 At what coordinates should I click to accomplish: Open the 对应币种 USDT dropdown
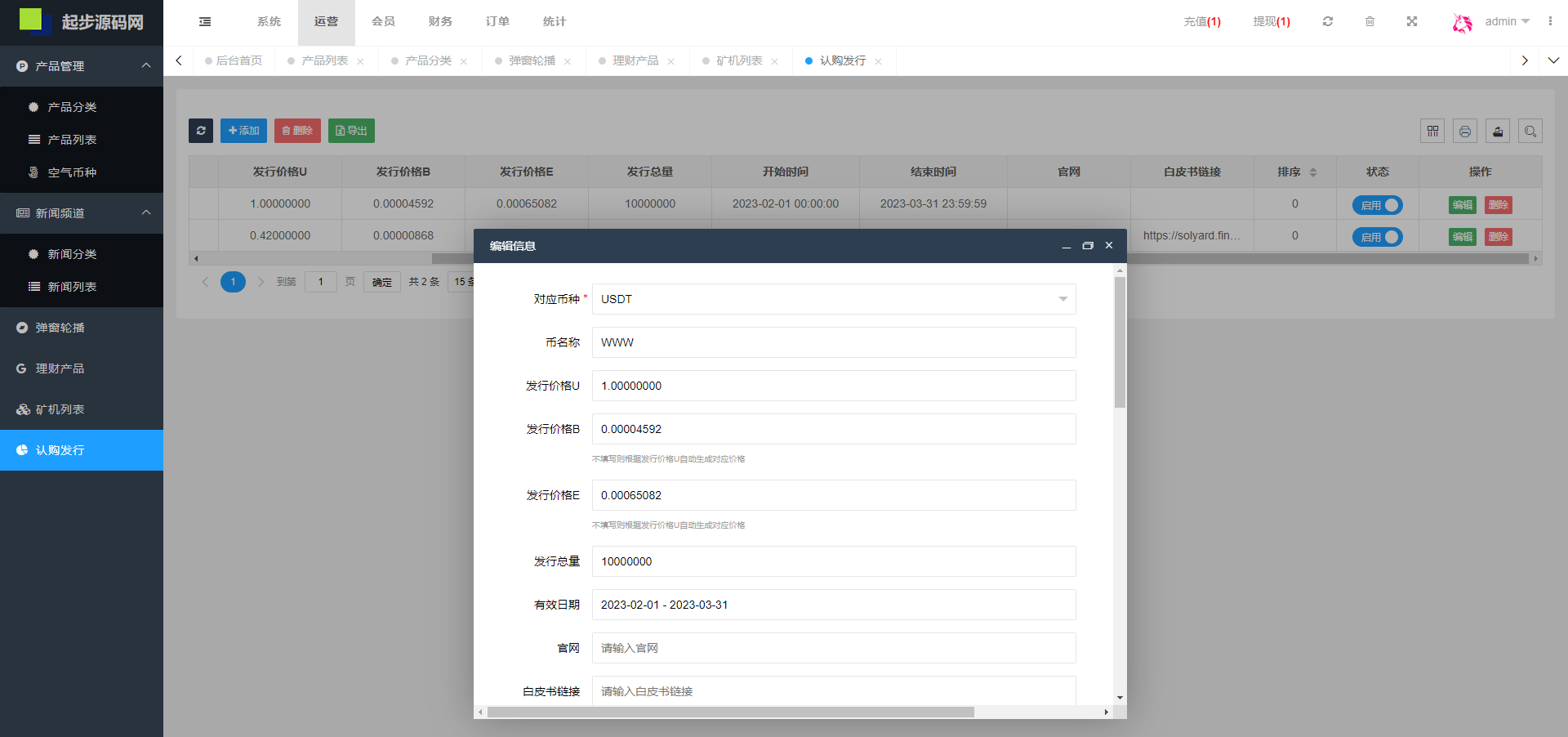pyautogui.click(x=833, y=299)
